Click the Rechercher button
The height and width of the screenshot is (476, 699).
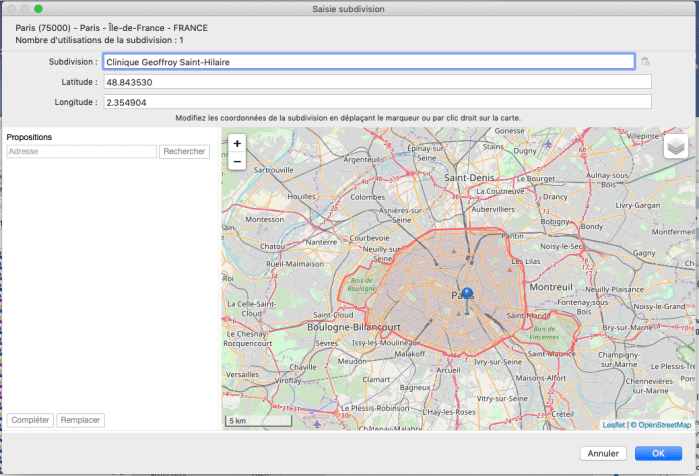[x=185, y=152]
